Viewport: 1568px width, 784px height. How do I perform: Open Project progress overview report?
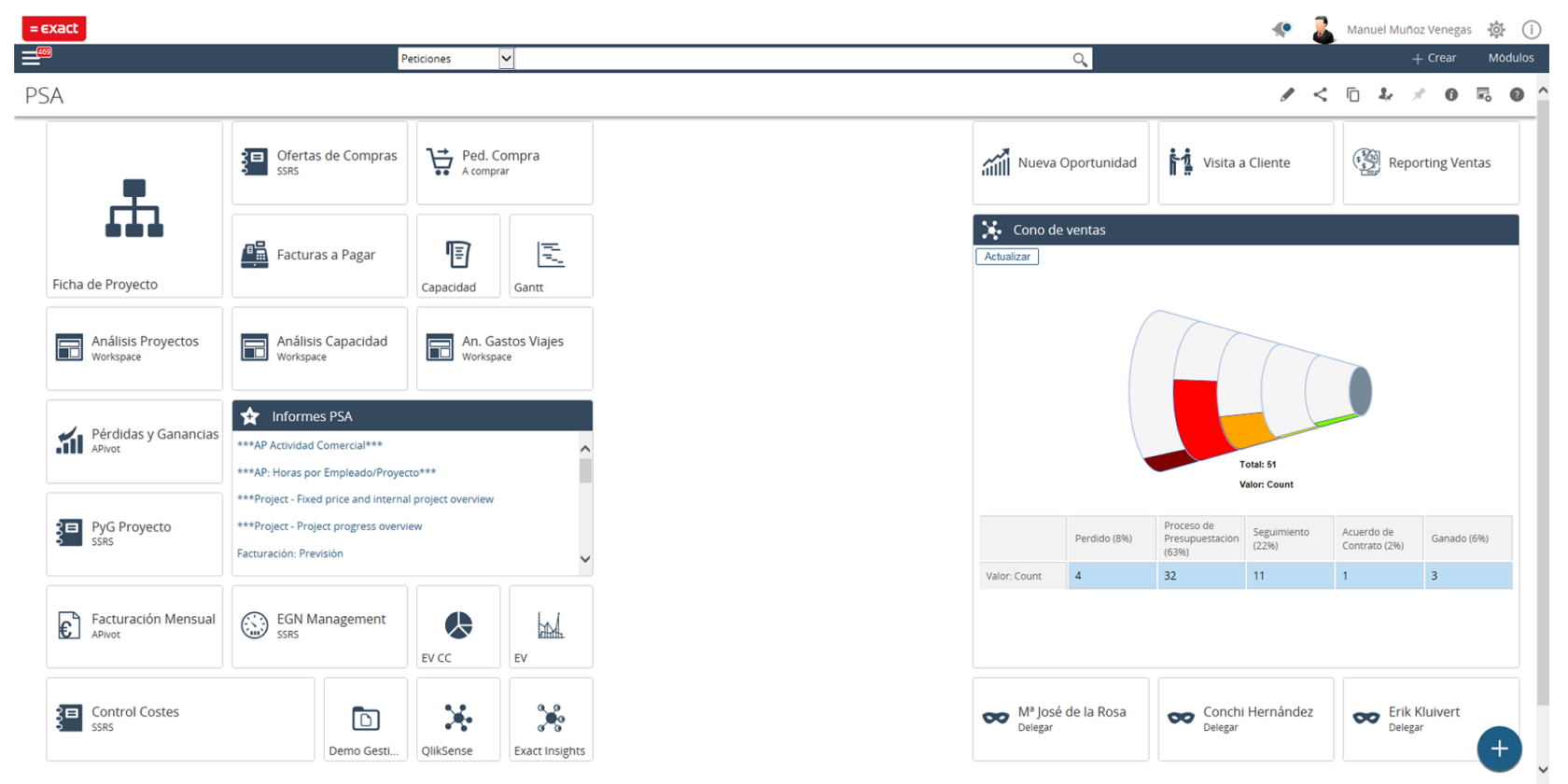[x=329, y=526]
